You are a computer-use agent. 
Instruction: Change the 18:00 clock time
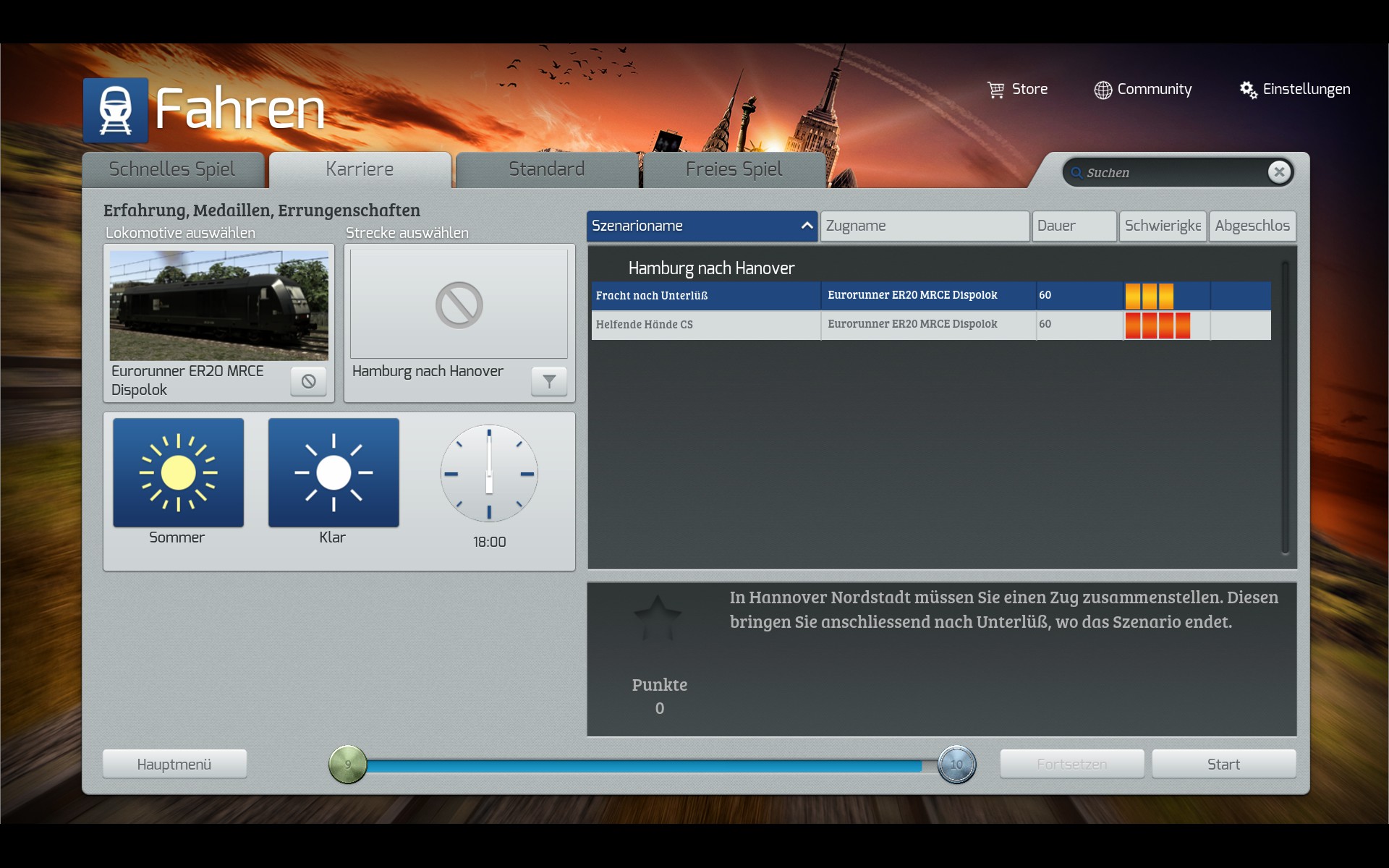pos(489,474)
